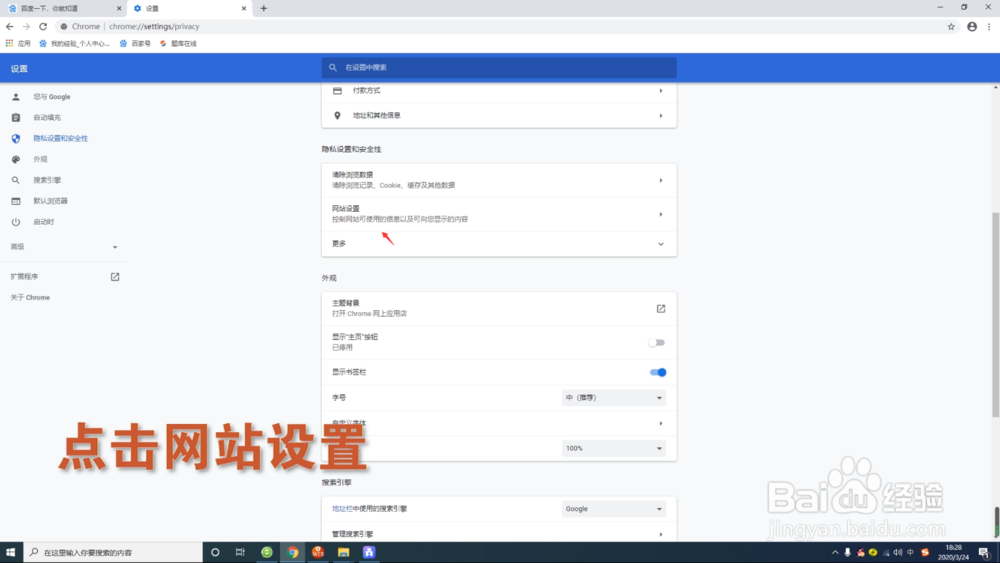The image size is (1000, 563).
Task: Close the 百度一下 tab
Action: coord(119,8)
